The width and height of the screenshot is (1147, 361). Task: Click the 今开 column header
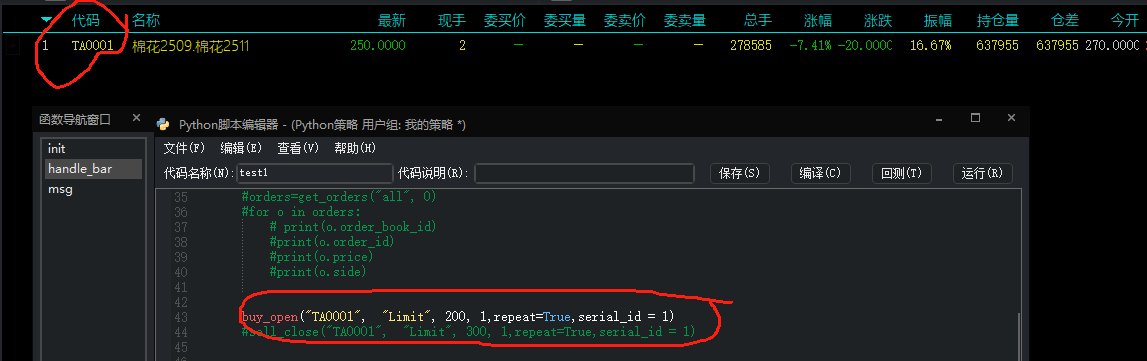coord(1124,20)
